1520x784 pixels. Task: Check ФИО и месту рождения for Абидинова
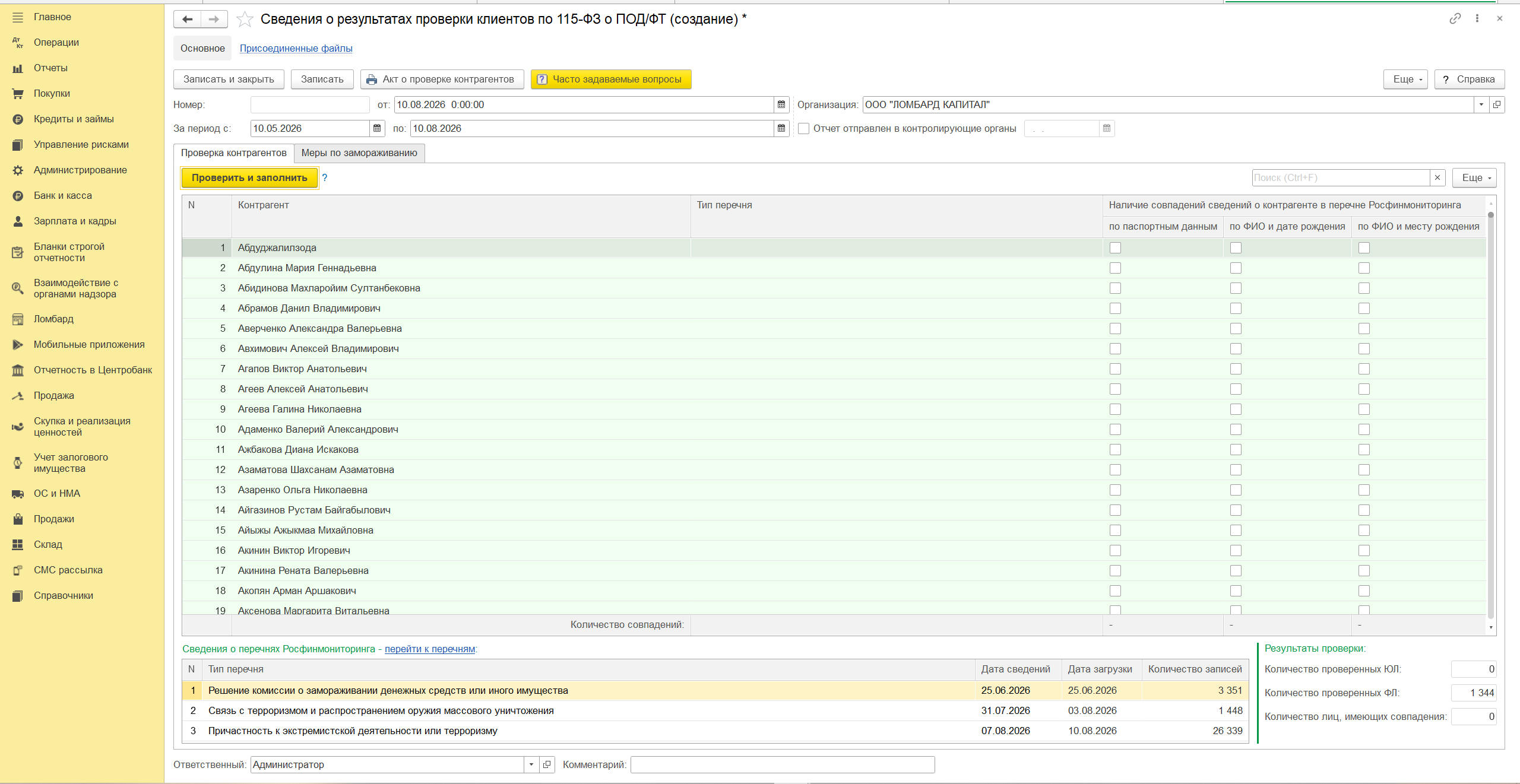click(1364, 288)
